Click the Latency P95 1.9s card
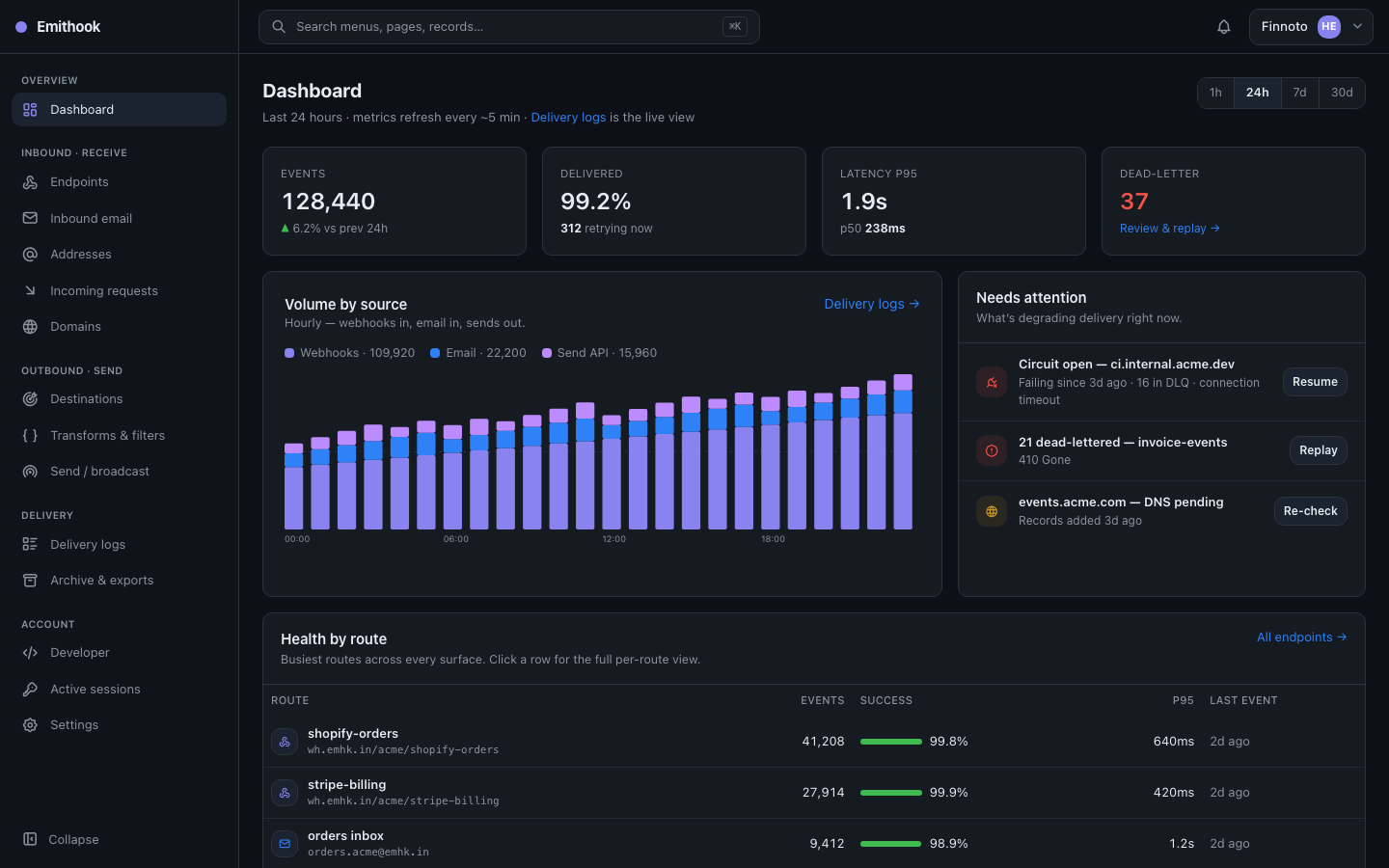The height and width of the screenshot is (868, 1389). (954, 202)
